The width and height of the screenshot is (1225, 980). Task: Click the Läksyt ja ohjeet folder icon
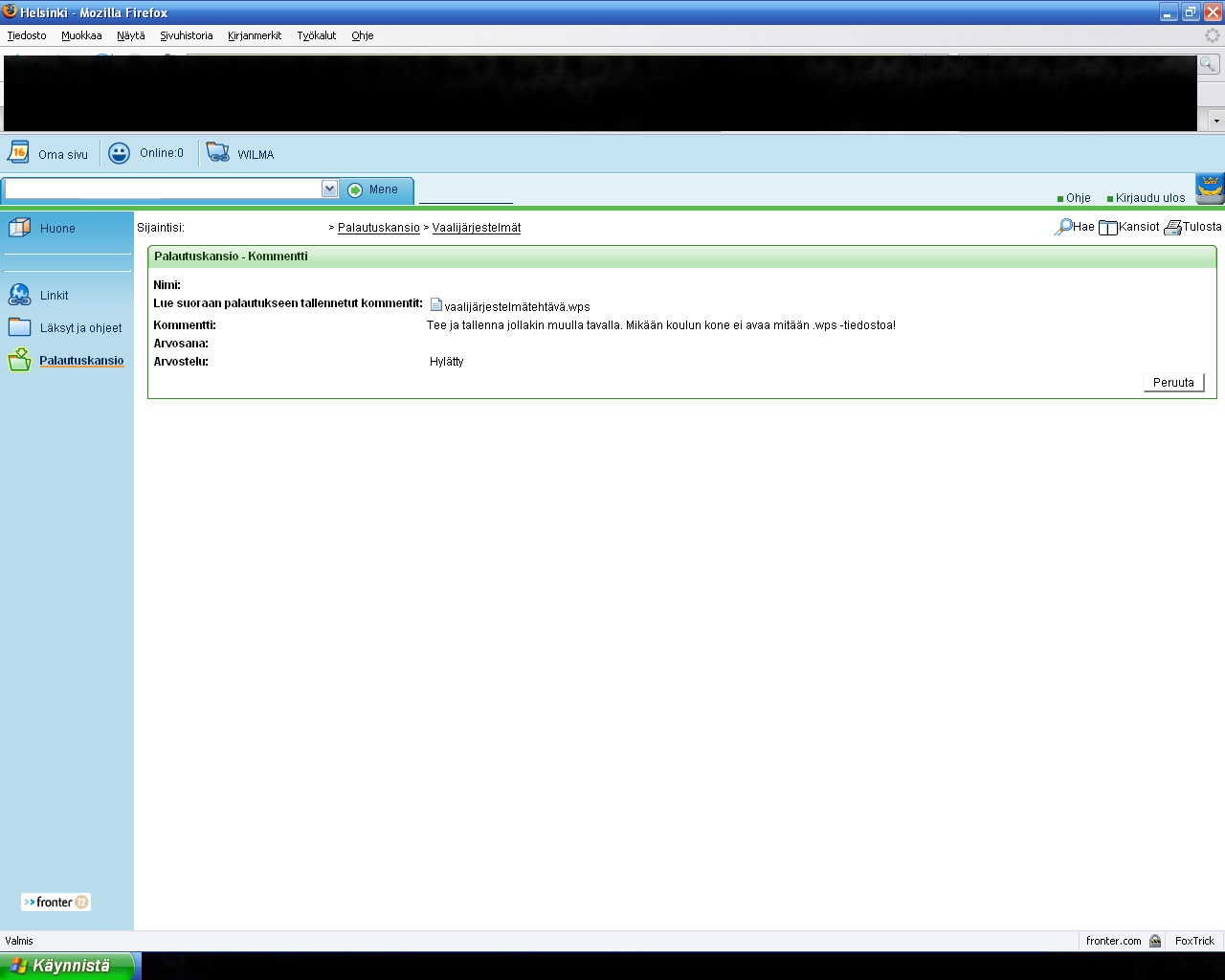click(19, 327)
